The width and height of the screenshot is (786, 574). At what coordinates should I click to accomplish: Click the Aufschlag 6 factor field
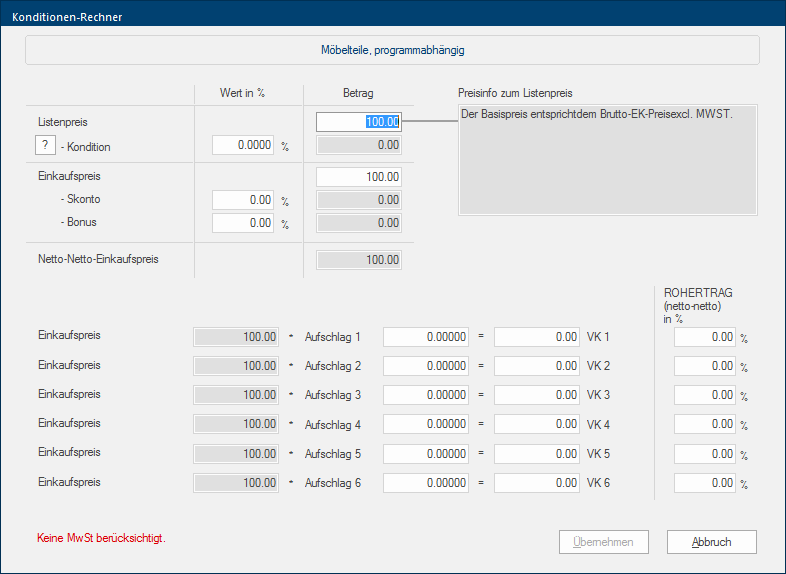click(x=426, y=483)
